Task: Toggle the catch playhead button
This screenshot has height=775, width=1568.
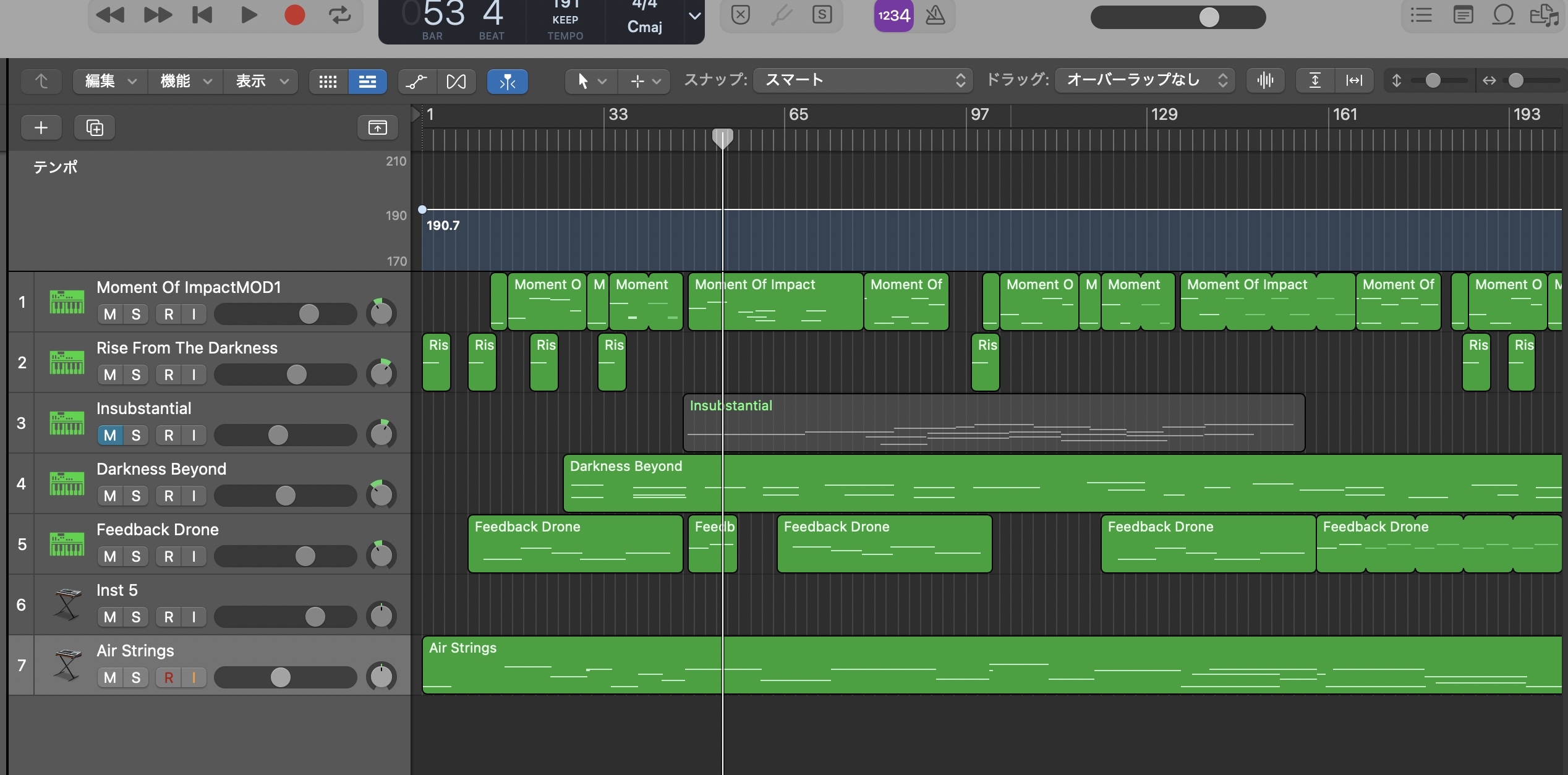Action: click(x=507, y=81)
